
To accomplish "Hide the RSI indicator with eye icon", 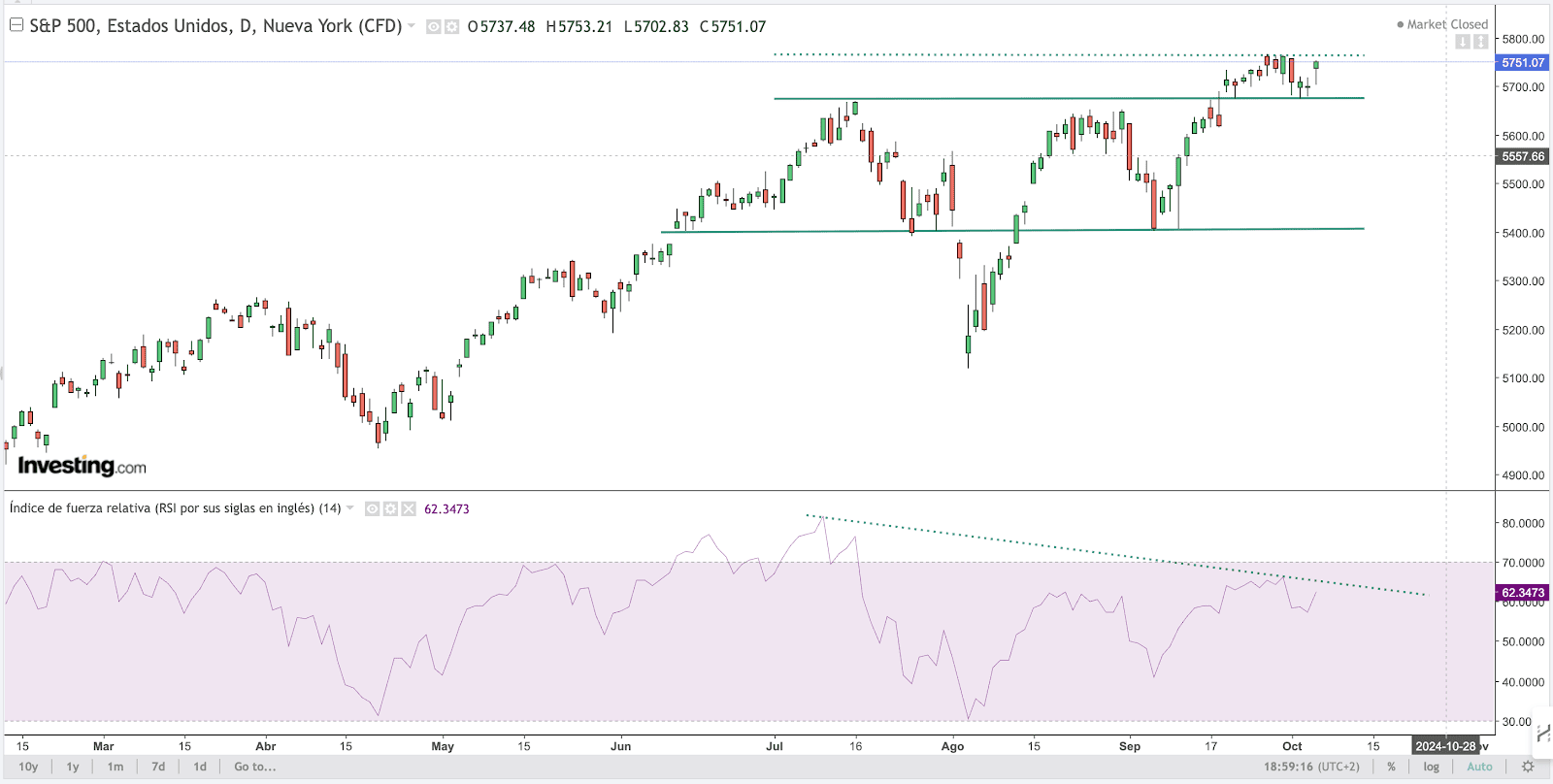I will (372, 508).
